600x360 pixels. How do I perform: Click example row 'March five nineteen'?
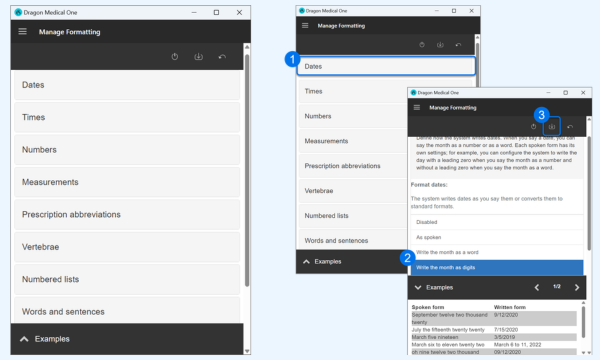click(x=494, y=337)
